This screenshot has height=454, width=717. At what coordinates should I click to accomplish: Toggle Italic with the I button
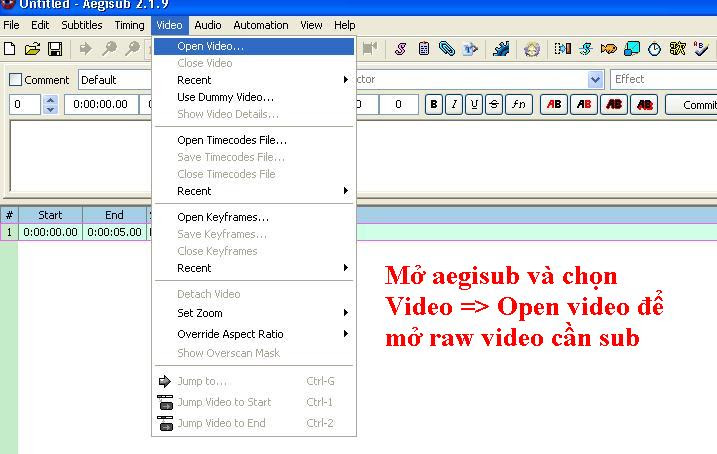[x=454, y=104]
